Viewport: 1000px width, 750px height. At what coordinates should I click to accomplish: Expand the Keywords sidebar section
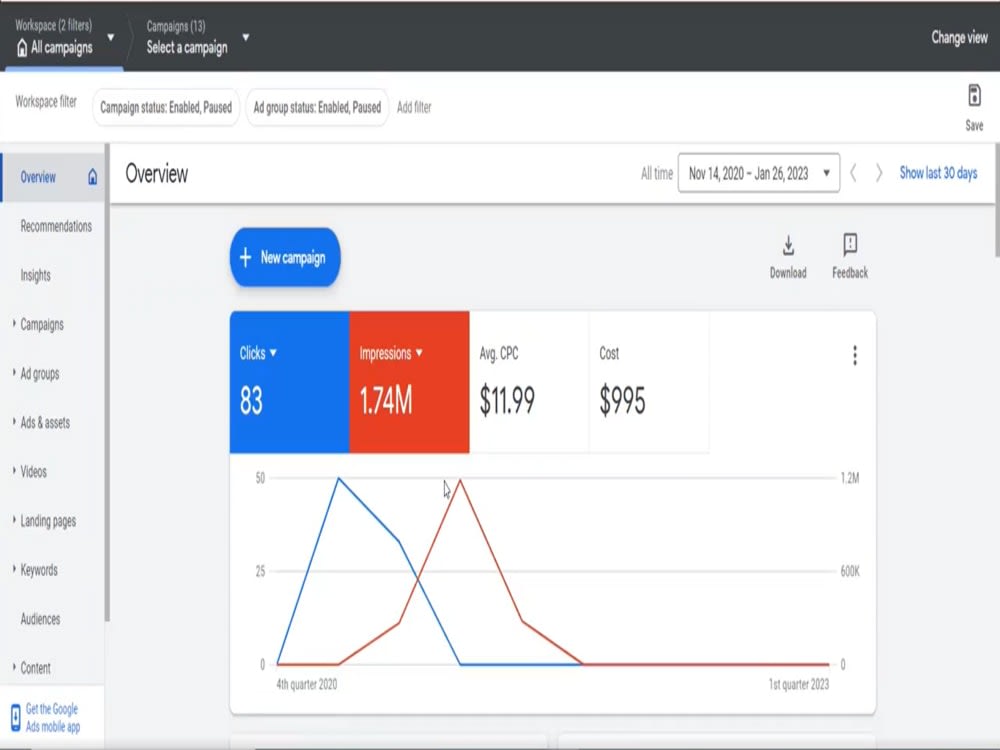[x=14, y=569]
